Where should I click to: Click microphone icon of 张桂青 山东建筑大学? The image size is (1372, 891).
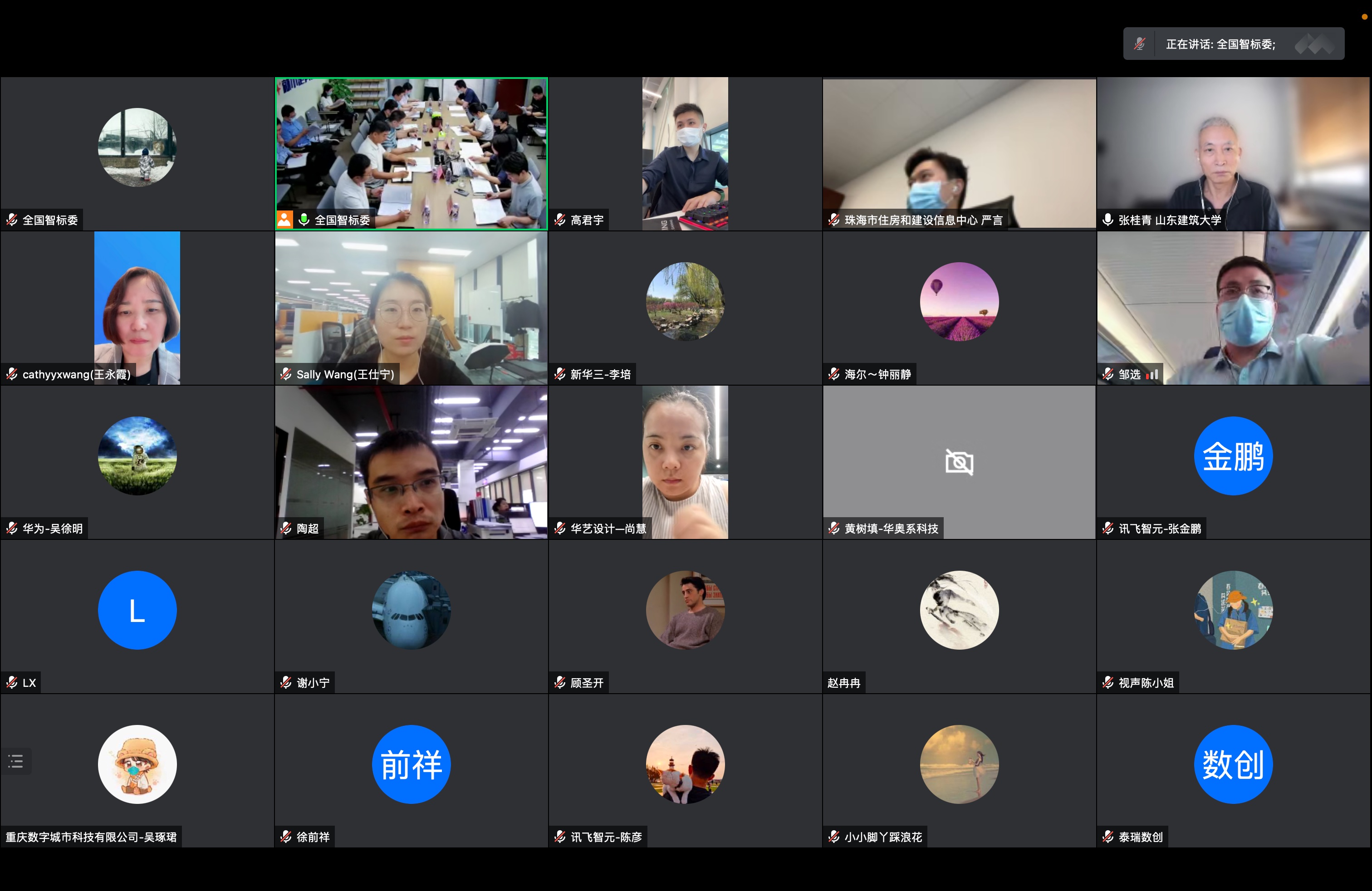(x=1108, y=220)
